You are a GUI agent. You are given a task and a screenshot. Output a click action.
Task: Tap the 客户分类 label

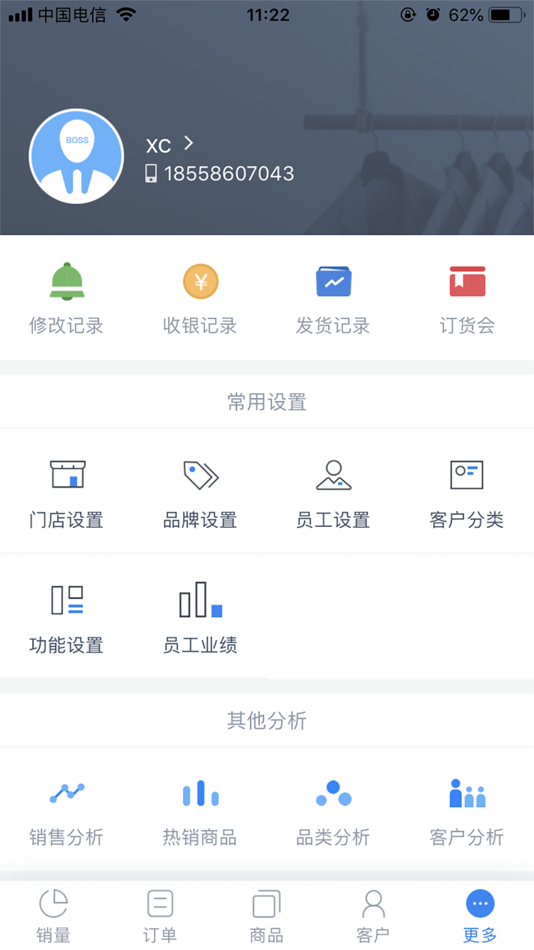pos(467,520)
